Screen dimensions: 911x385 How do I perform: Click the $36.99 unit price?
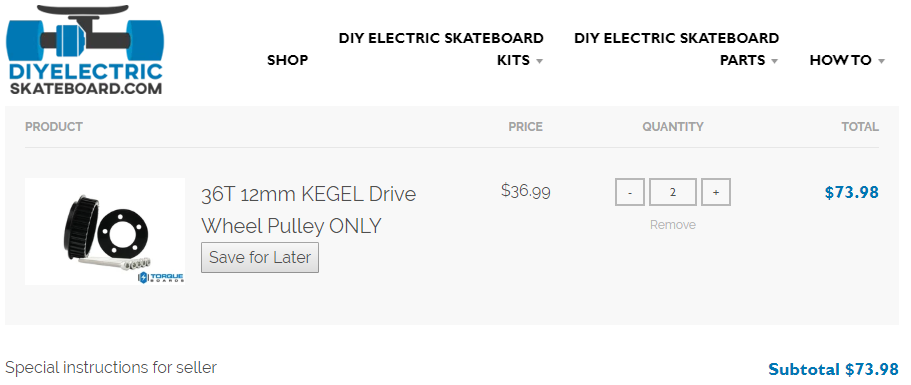coord(526,190)
